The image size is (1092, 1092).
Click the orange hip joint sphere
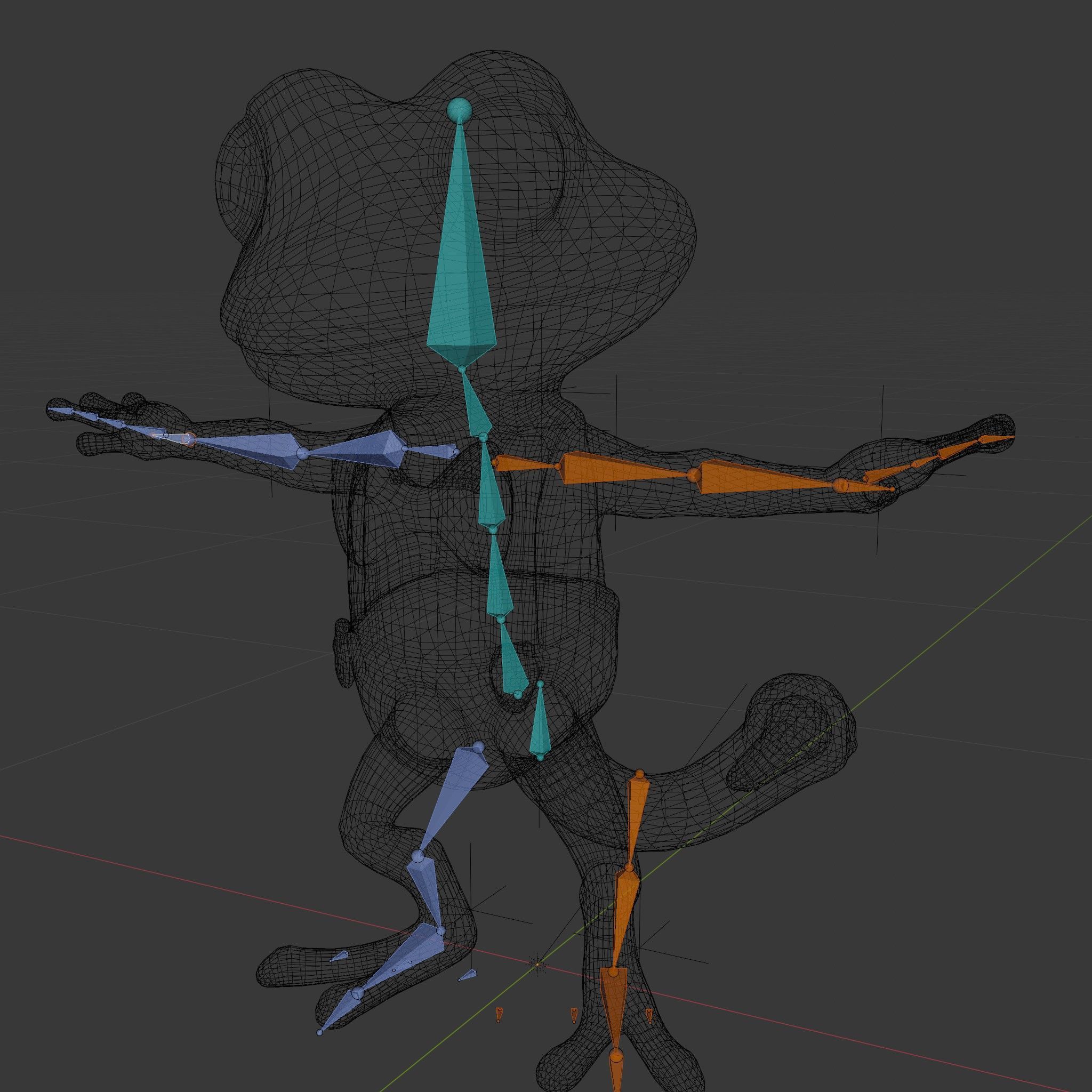pyautogui.click(x=639, y=774)
